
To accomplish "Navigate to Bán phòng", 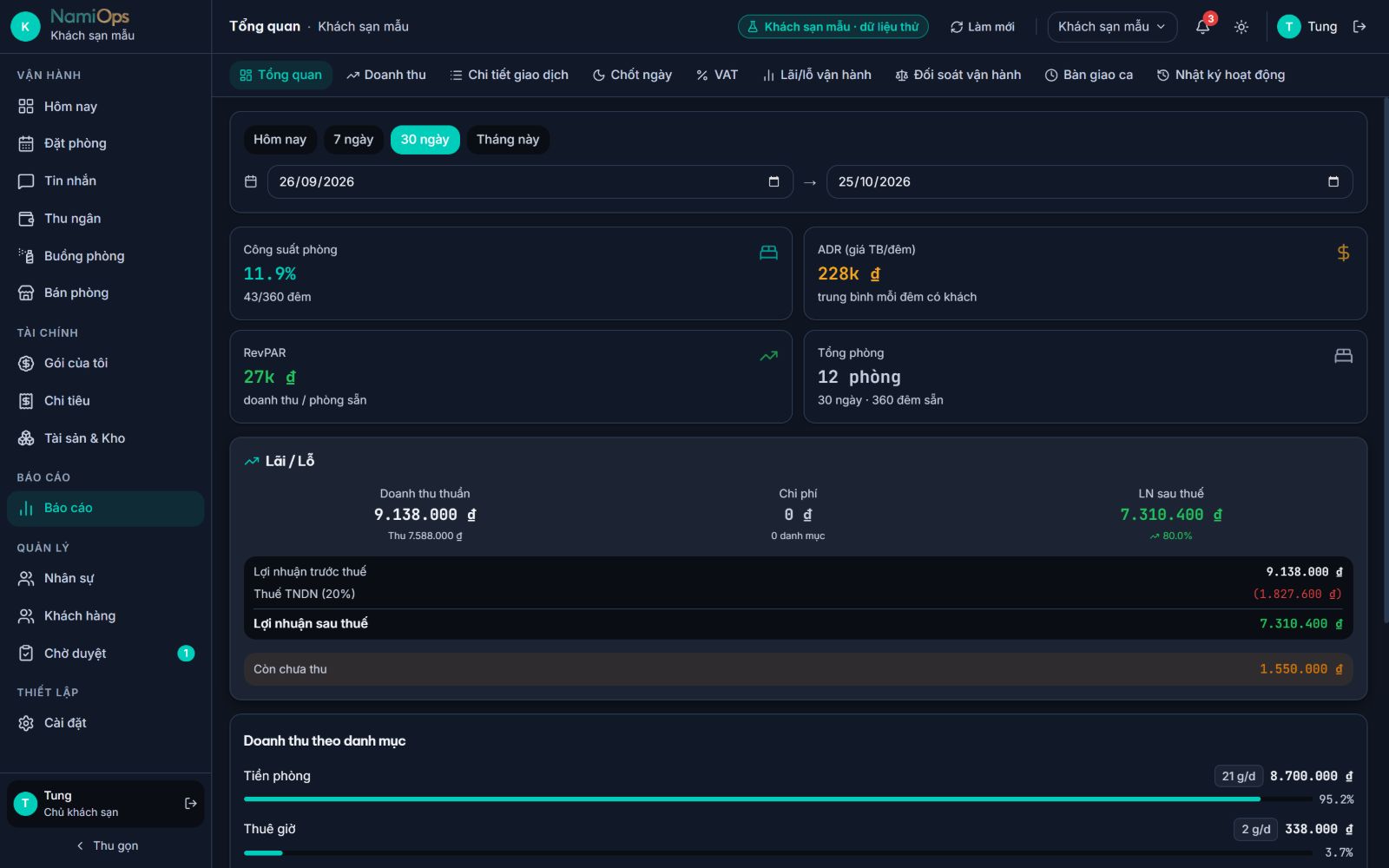I will 105,293.
